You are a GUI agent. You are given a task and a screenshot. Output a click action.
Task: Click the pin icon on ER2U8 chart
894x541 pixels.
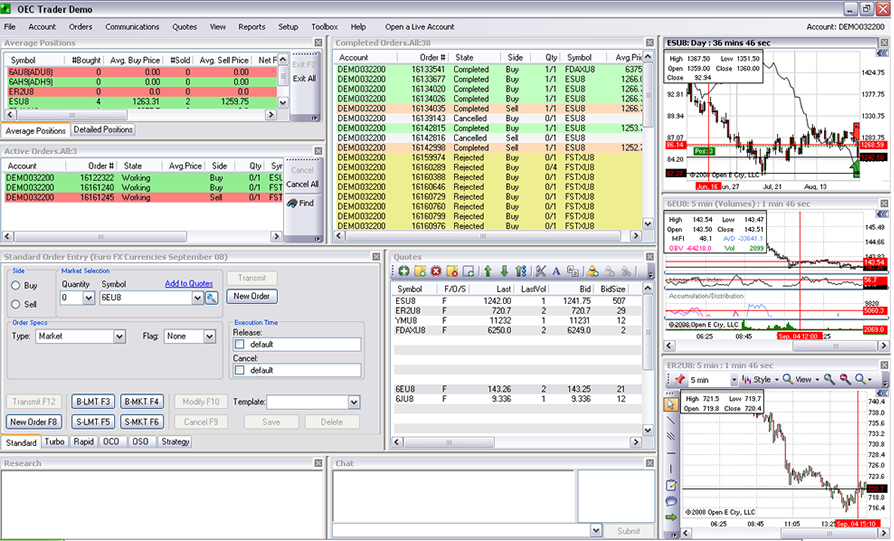tap(680, 379)
